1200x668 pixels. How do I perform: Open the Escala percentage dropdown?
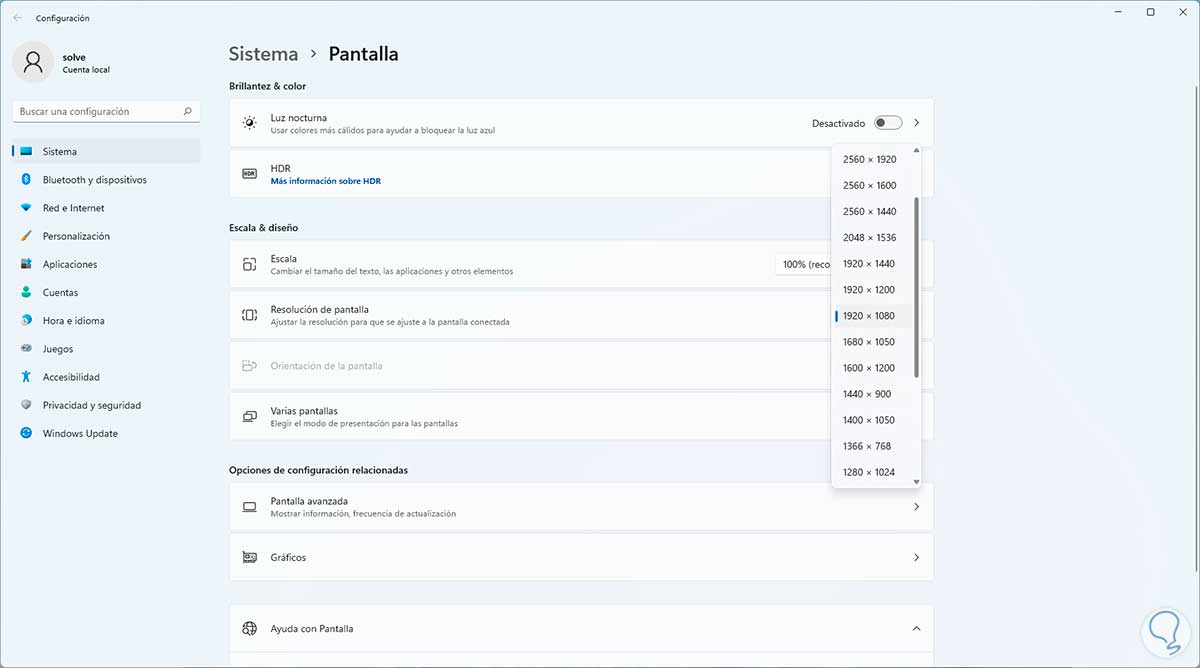tap(803, 264)
